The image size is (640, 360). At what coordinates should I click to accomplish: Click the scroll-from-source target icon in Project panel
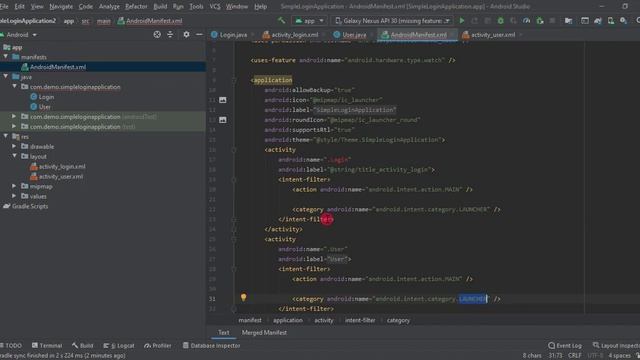(x=157, y=35)
